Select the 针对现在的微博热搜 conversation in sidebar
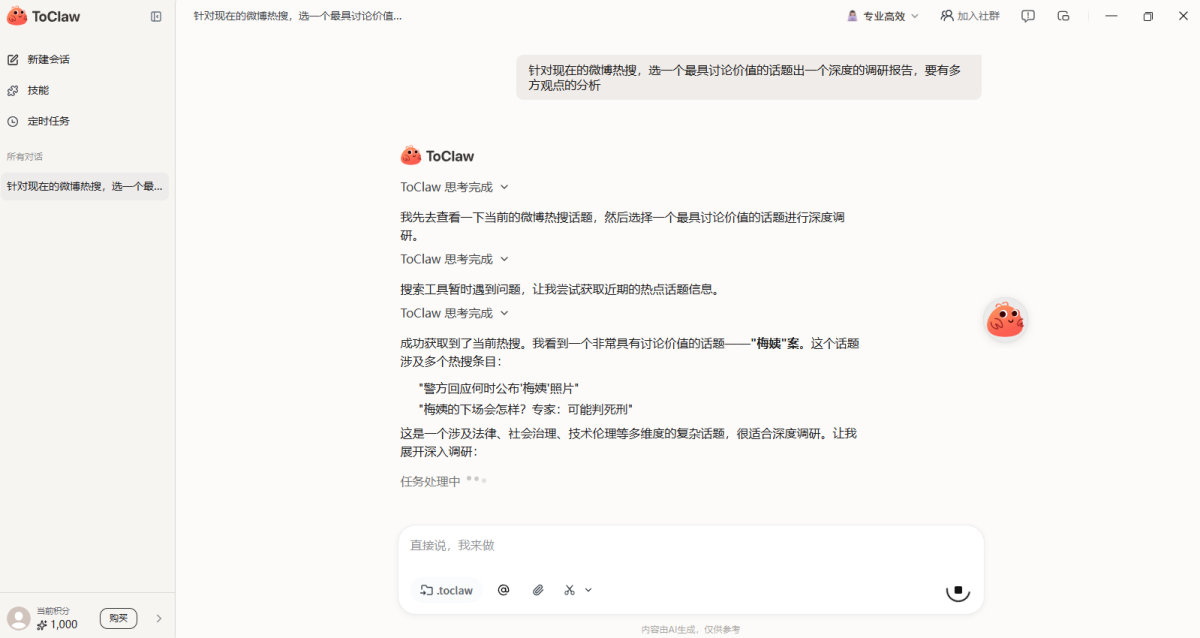This screenshot has height=638, width=1200. tap(85, 186)
